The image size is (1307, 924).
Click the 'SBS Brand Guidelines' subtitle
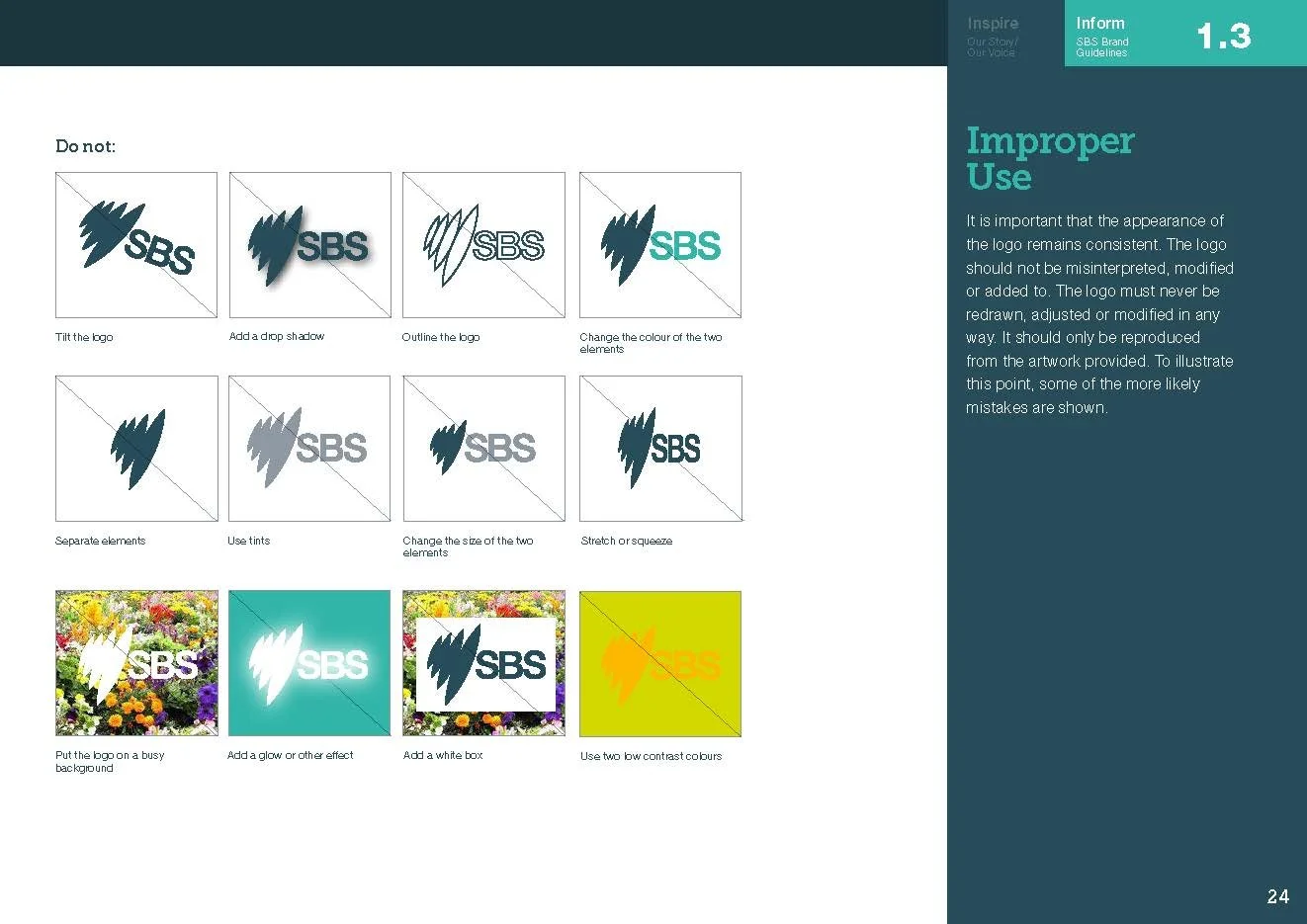(1102, 47)
